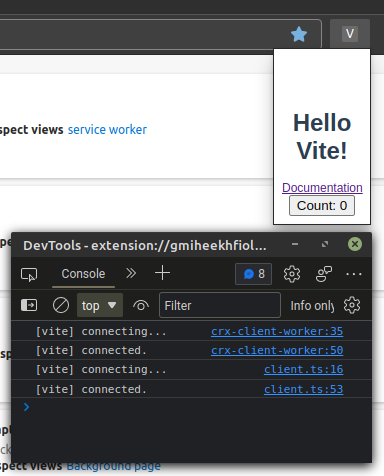This screenshot has width=384, height=476.
Task: Clear the console with the ban icon
Action: pos(61,305)
